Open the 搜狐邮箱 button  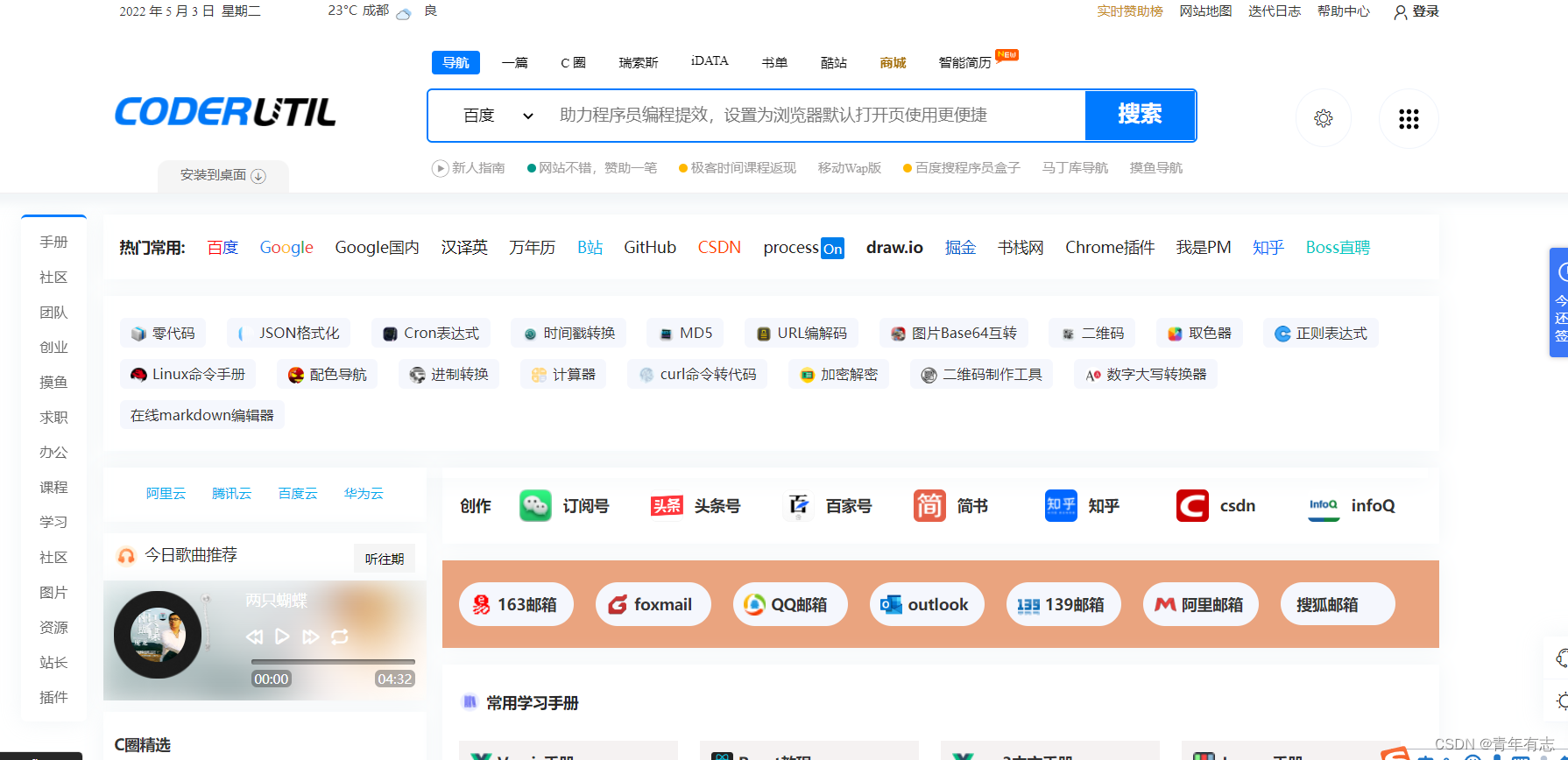coord(1338,604)
